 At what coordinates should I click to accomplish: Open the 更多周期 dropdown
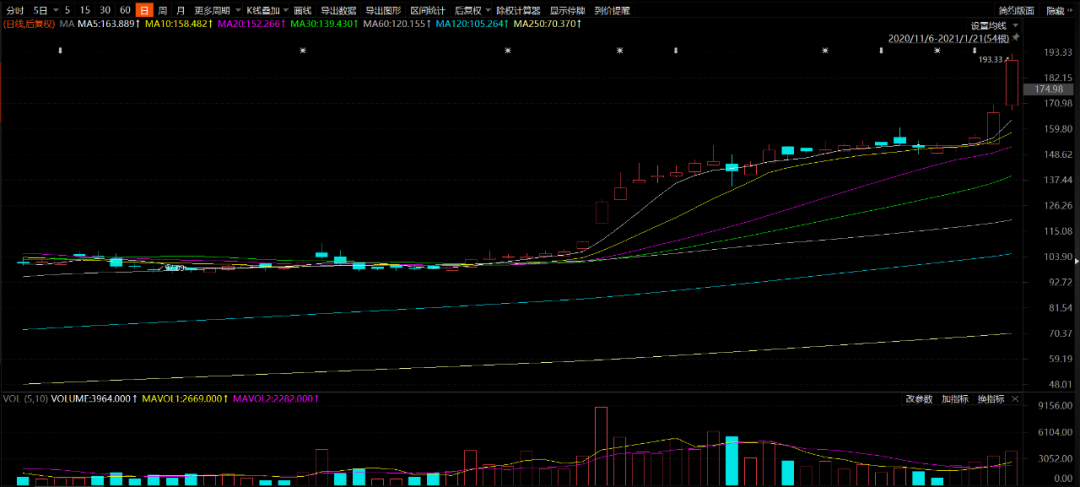point(214,10)
